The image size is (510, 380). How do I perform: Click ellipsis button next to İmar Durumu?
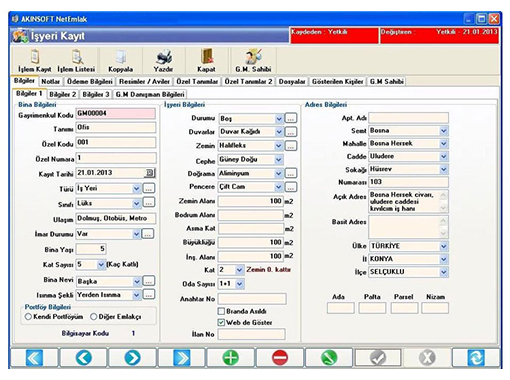click(x=148, y=234)
